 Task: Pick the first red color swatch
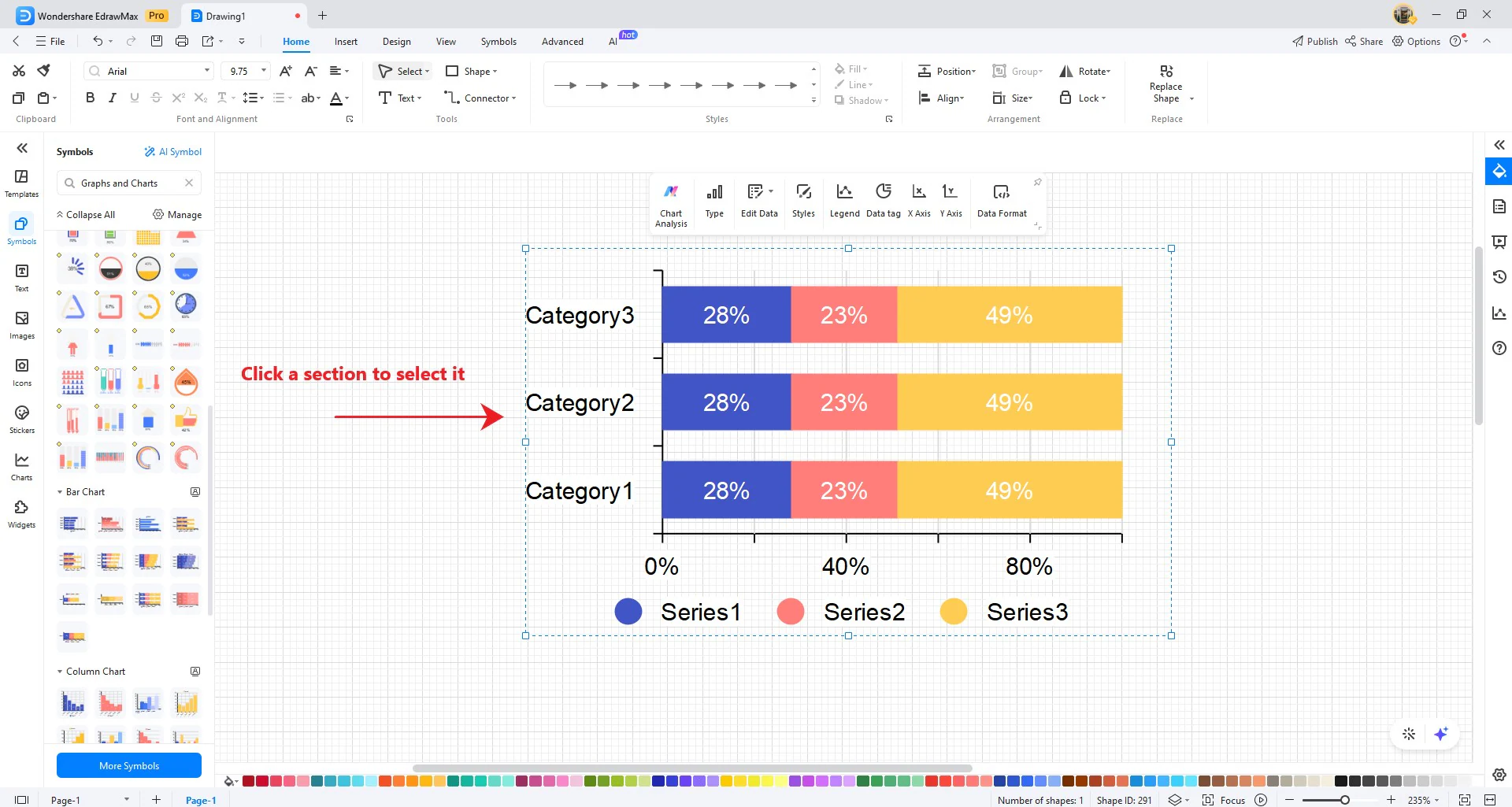(x=248, y=781)
